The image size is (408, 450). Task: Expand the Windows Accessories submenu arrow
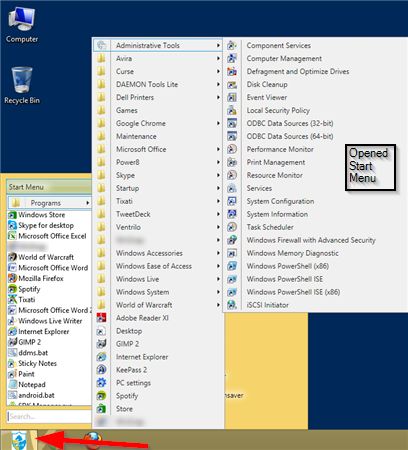pyautogui.click(x=218, y=253)
